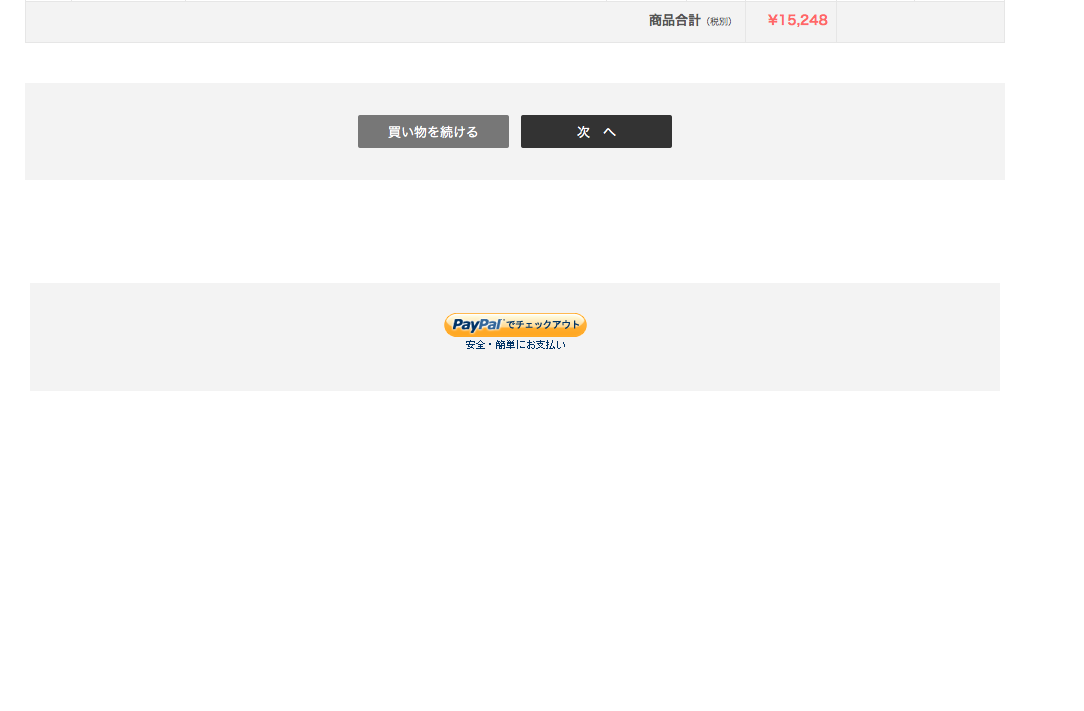Select the 安全・簡単にお支払い text under PayPal
The height and width of the screenshot is (711, 1084).
[x=515, y=344]
